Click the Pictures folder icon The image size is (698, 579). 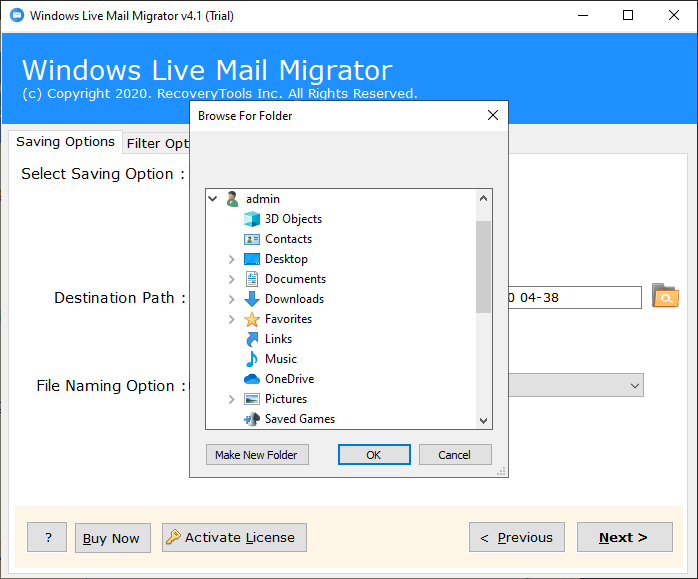252,399
